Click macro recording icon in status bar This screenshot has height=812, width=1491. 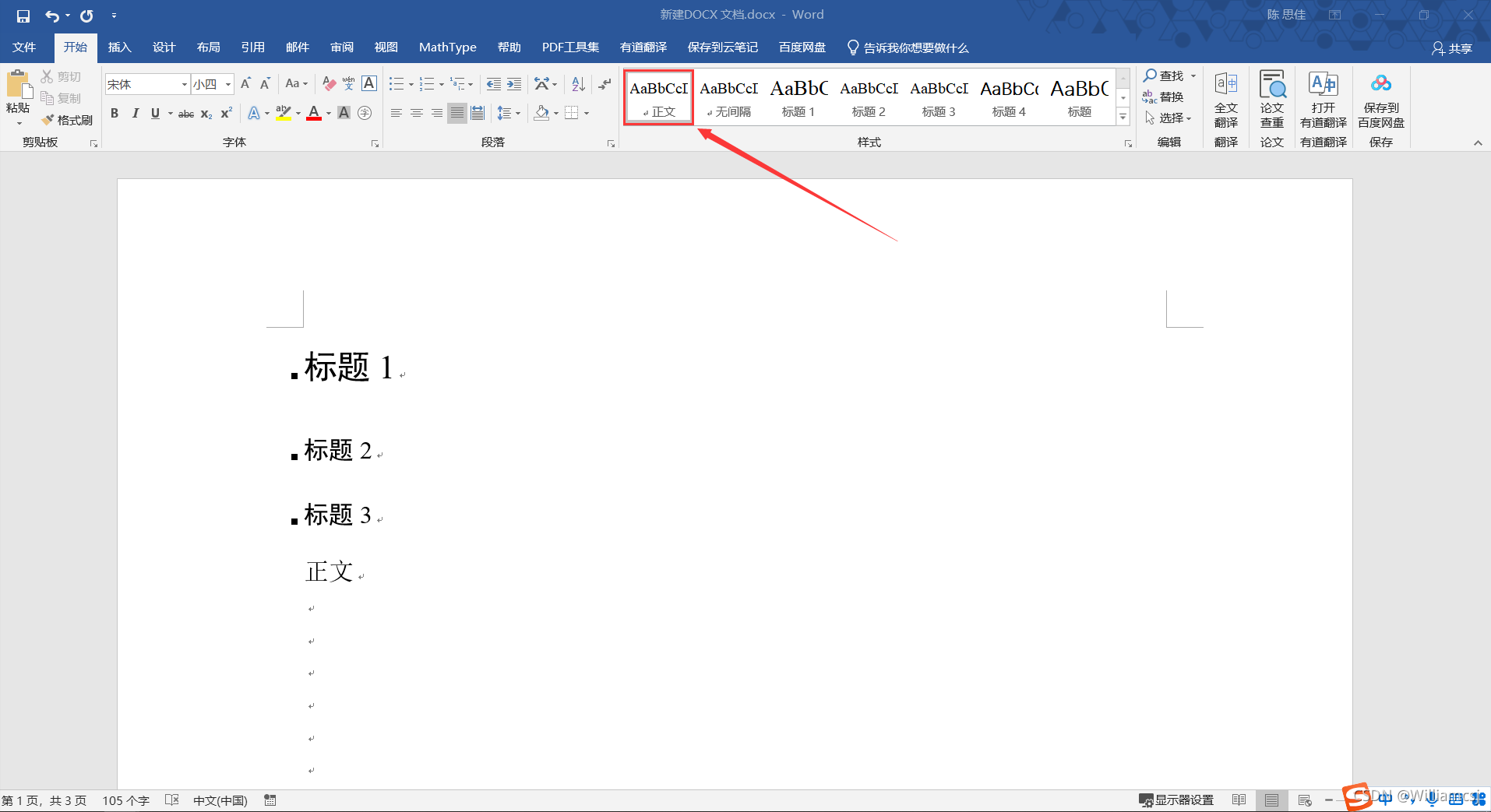point(270,800)
